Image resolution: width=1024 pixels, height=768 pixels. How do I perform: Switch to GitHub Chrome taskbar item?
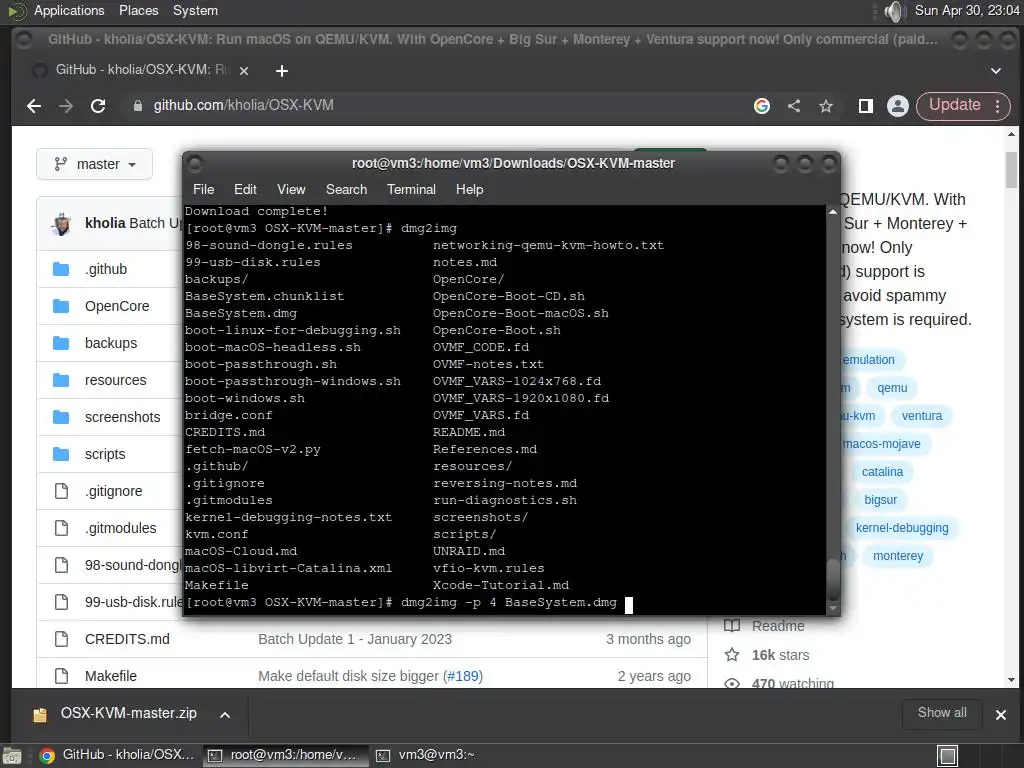(x=117, y=755)
